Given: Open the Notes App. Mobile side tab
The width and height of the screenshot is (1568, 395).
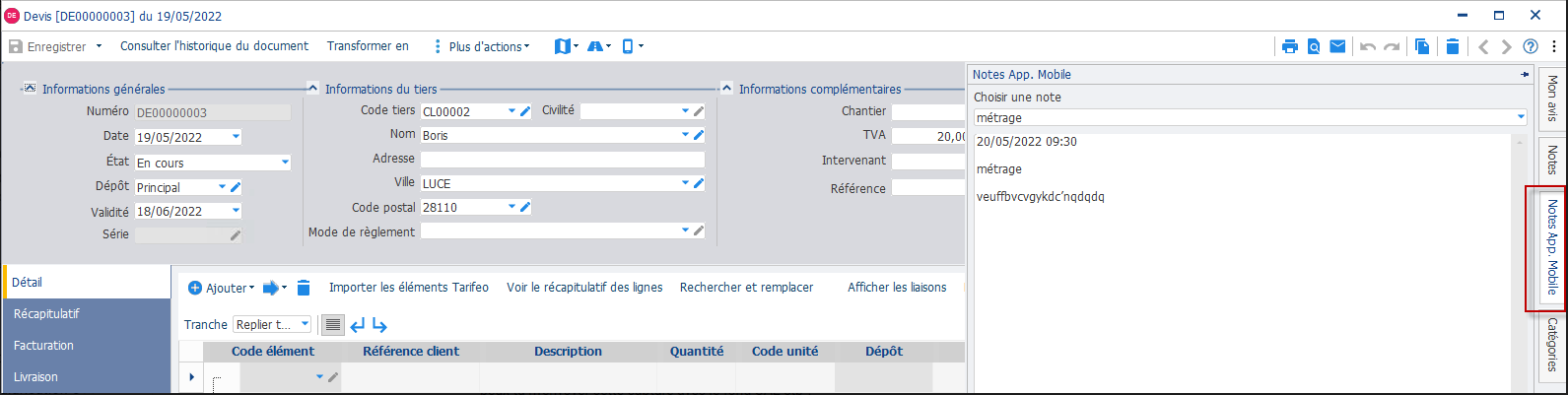Looking at the screenshot, I should pyautogui.click(x=1551, y=247).
